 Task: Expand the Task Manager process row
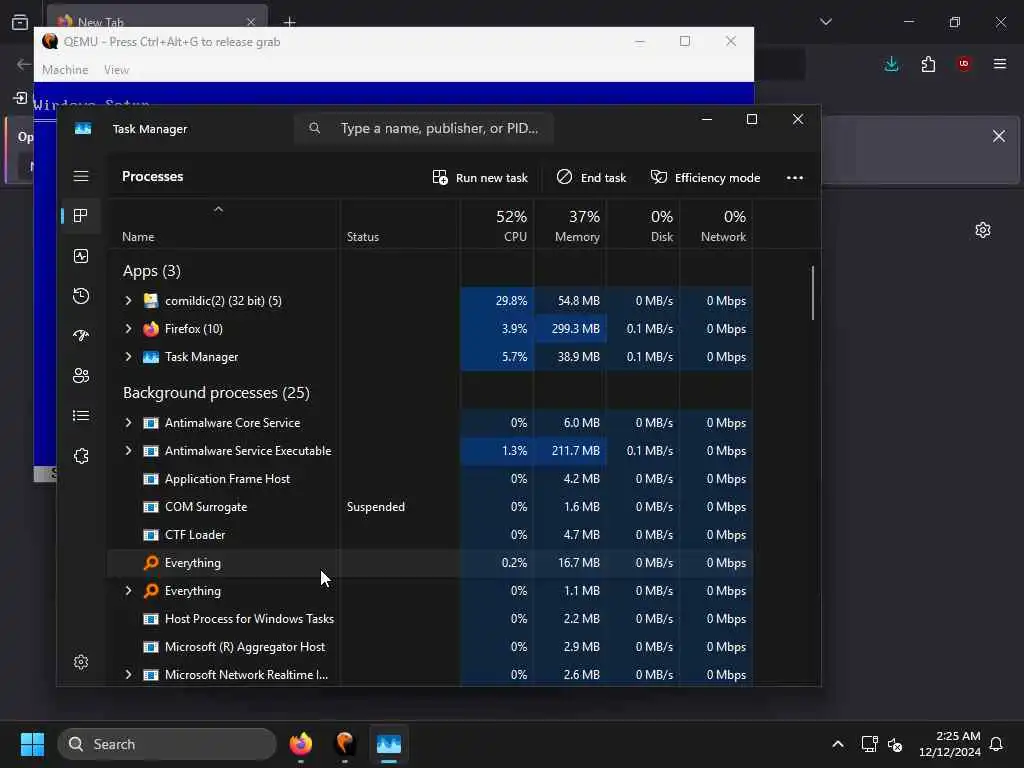(x=129, y=357)
